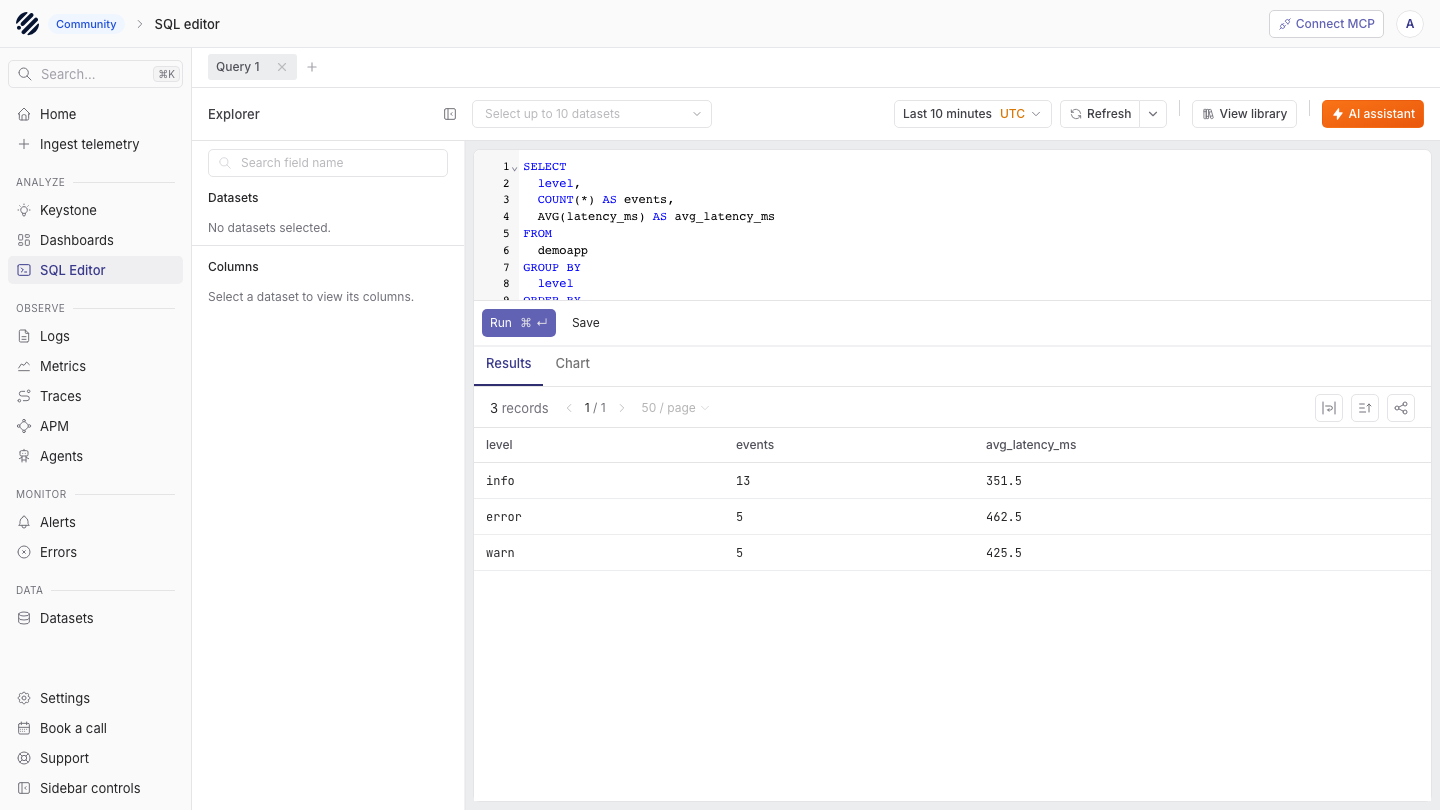
Task: Open Settings
Action: click(96, 698)
